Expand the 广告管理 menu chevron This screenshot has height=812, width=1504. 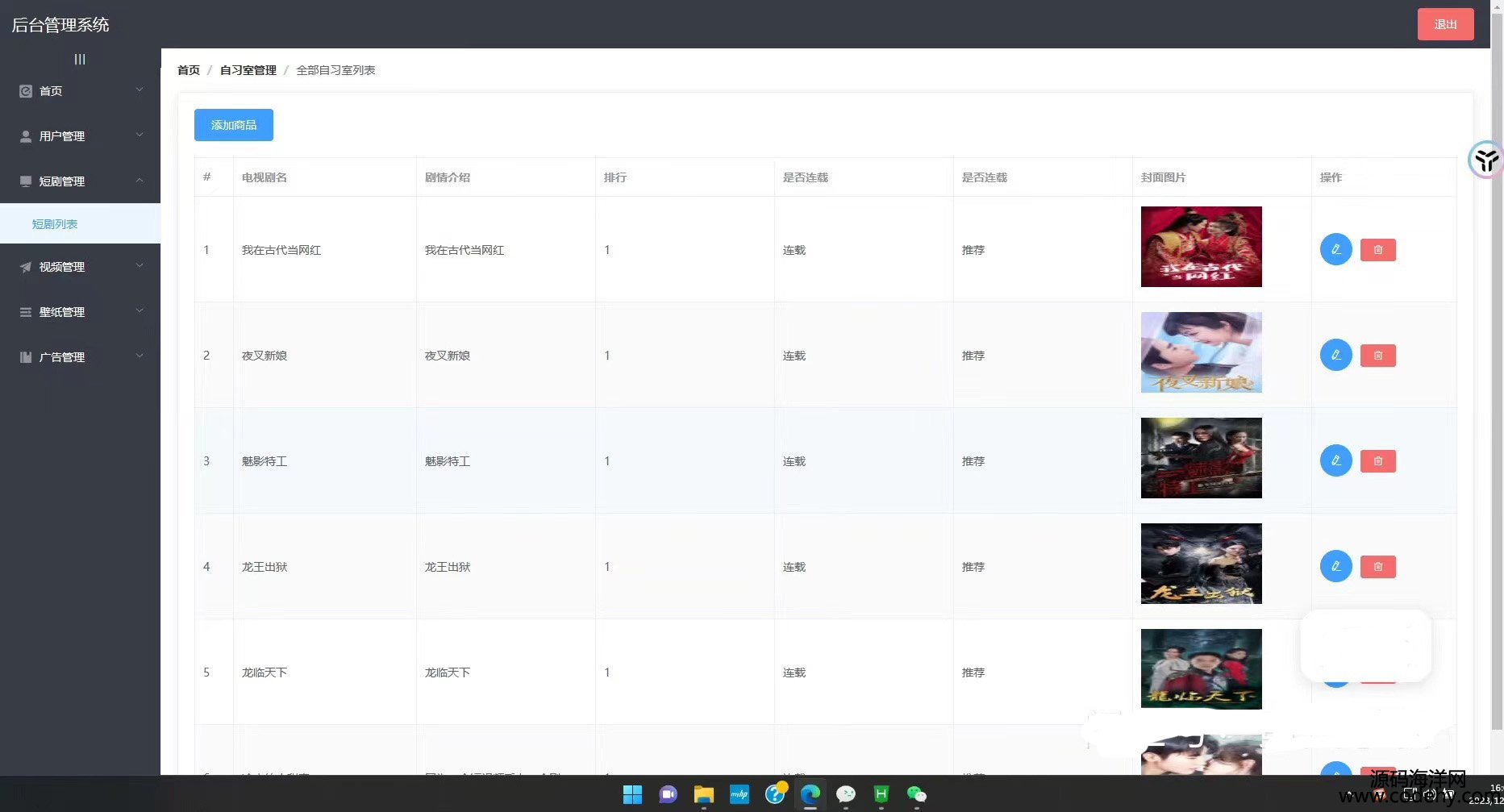[140, 356]
